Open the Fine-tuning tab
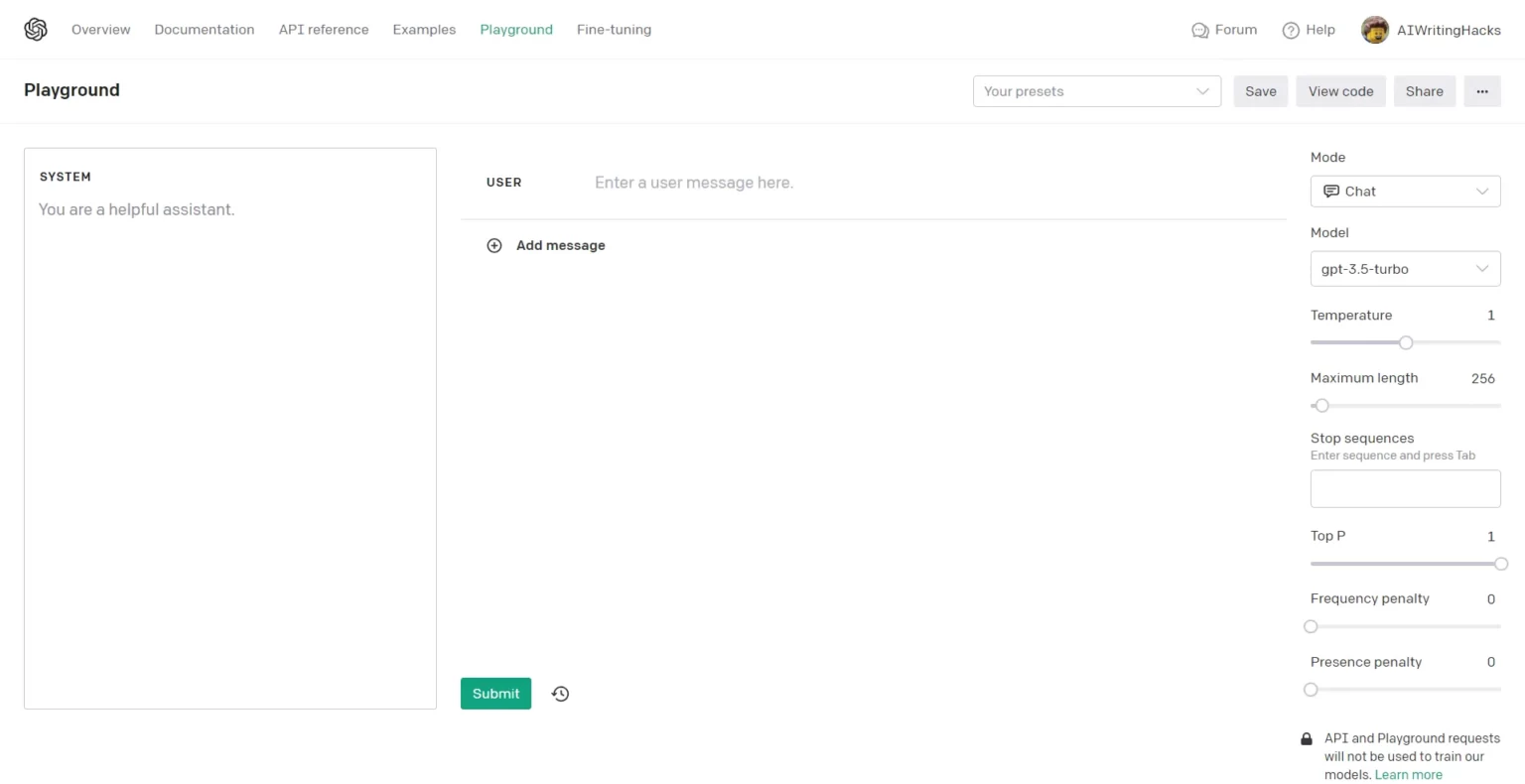The image size is (1525, 784). tap(614, 30)
